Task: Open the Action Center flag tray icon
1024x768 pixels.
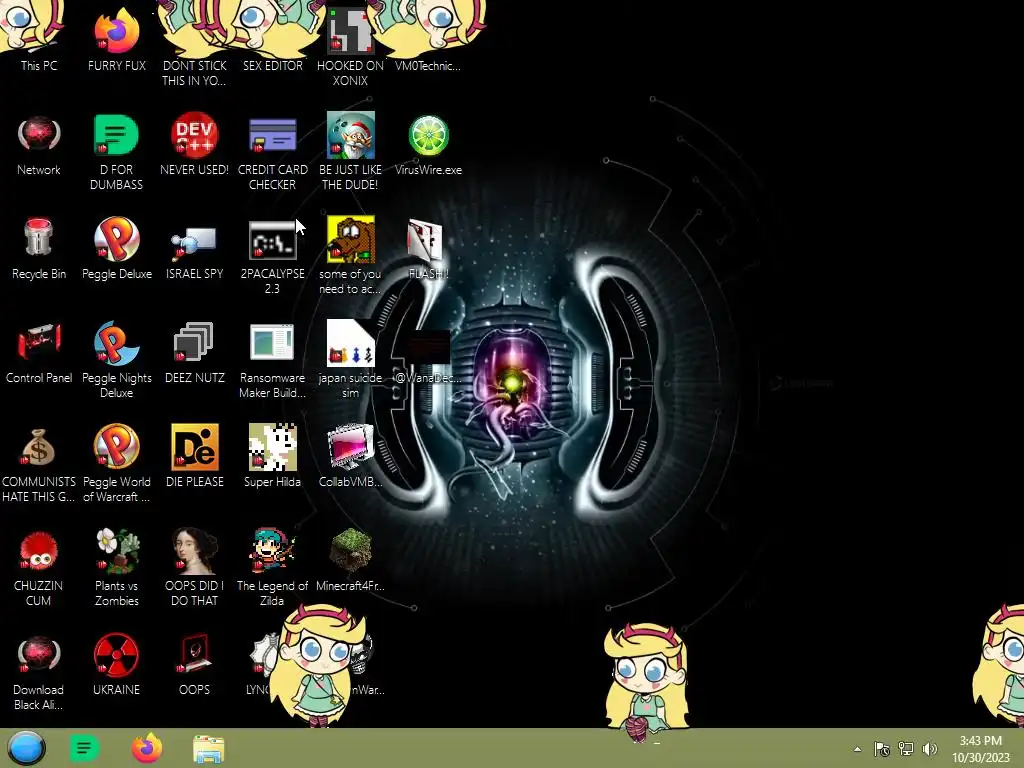Action: point(882,749)
